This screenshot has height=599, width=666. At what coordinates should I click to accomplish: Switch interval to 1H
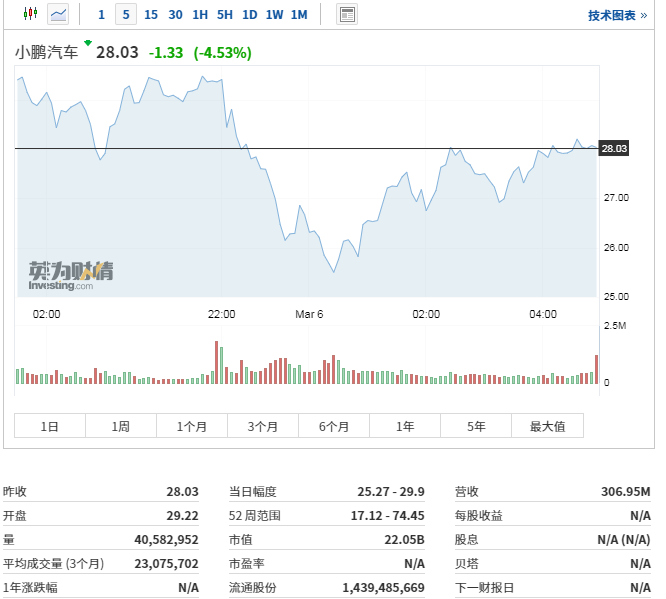pos(200,15)
